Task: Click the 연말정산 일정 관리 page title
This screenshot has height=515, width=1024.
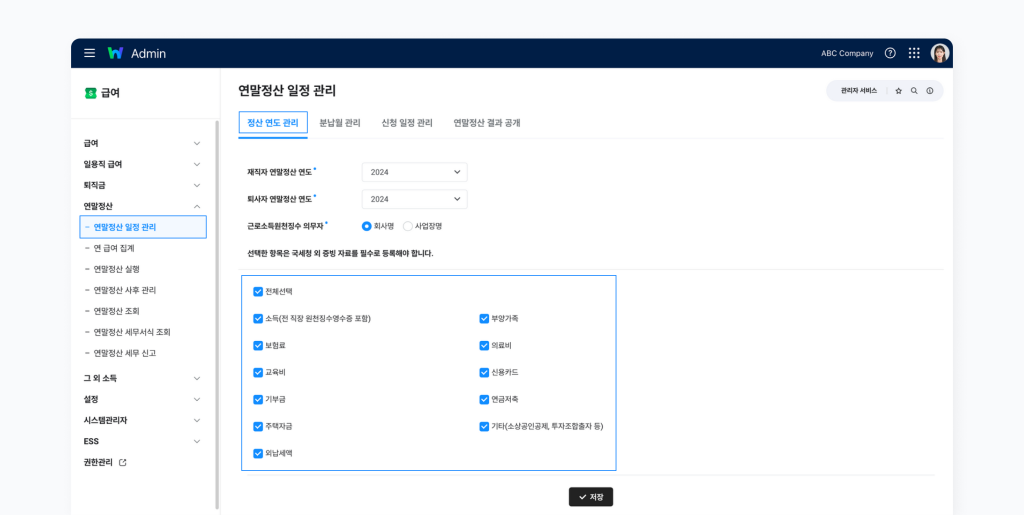Action: (x=287, y=91)
